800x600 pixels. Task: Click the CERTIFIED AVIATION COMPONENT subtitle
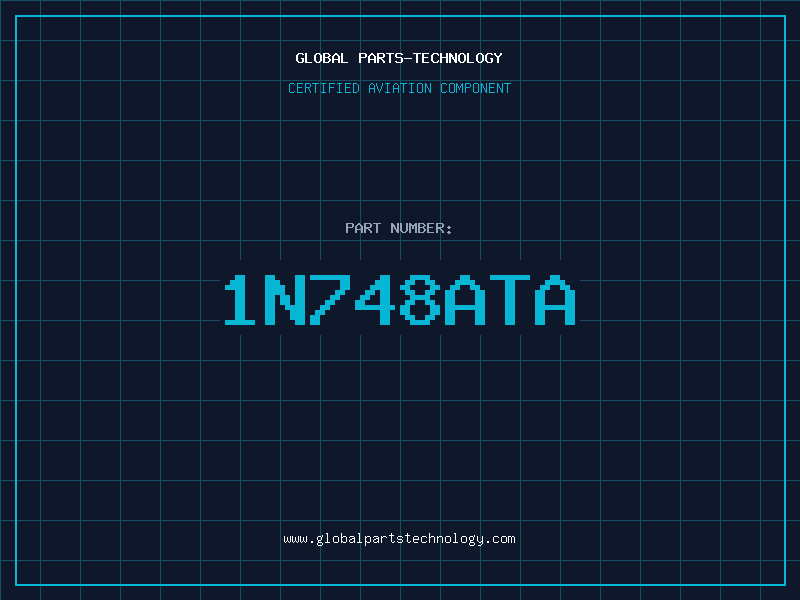399,88
